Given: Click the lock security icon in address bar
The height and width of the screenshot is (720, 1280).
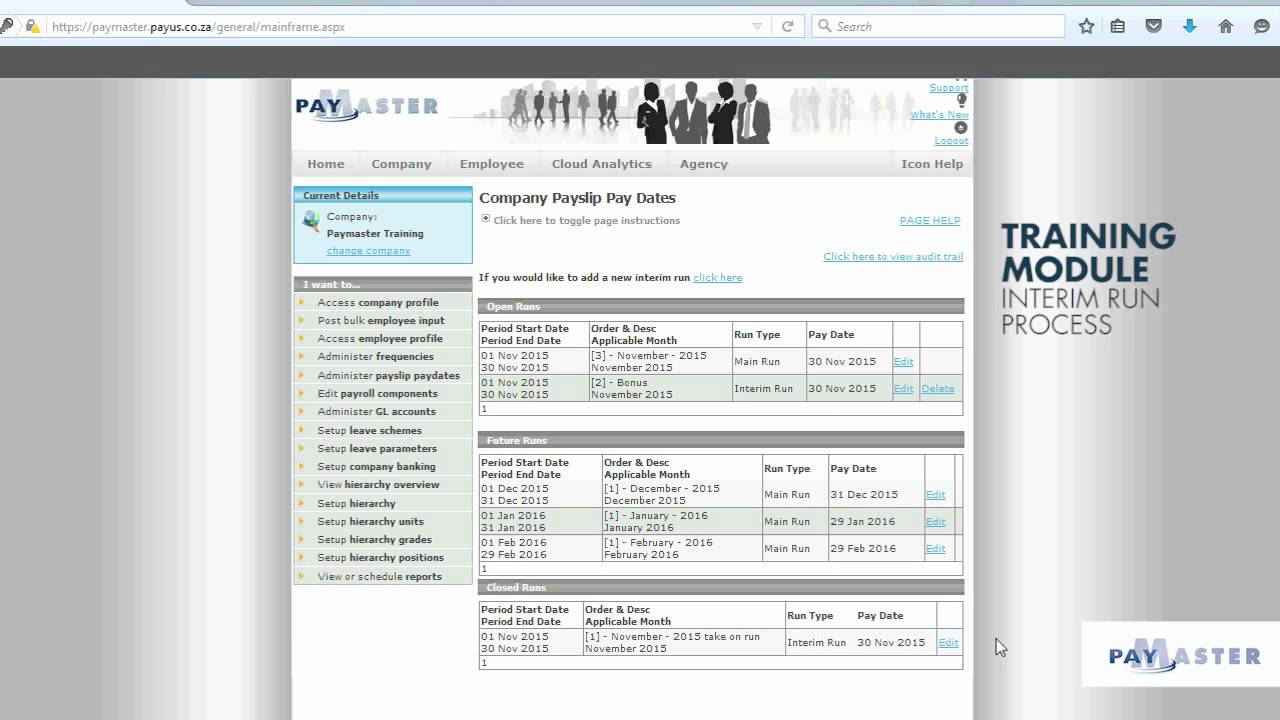Looking at the screenshot, I should [32, 27].
